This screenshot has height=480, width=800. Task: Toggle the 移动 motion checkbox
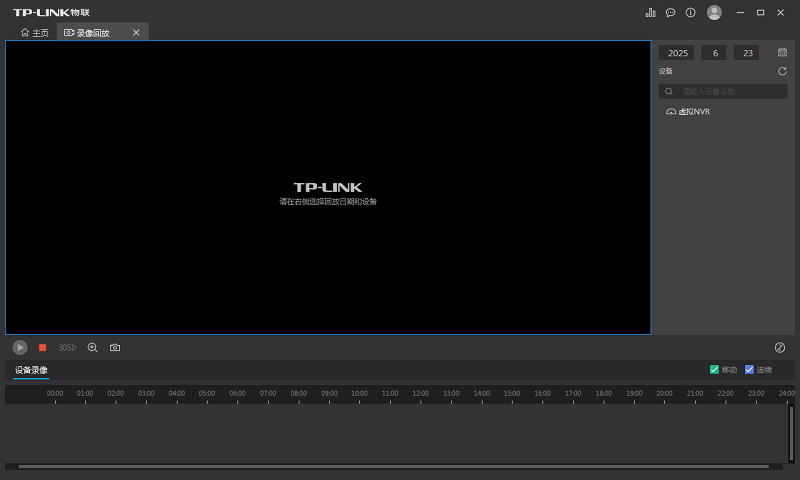714,369
